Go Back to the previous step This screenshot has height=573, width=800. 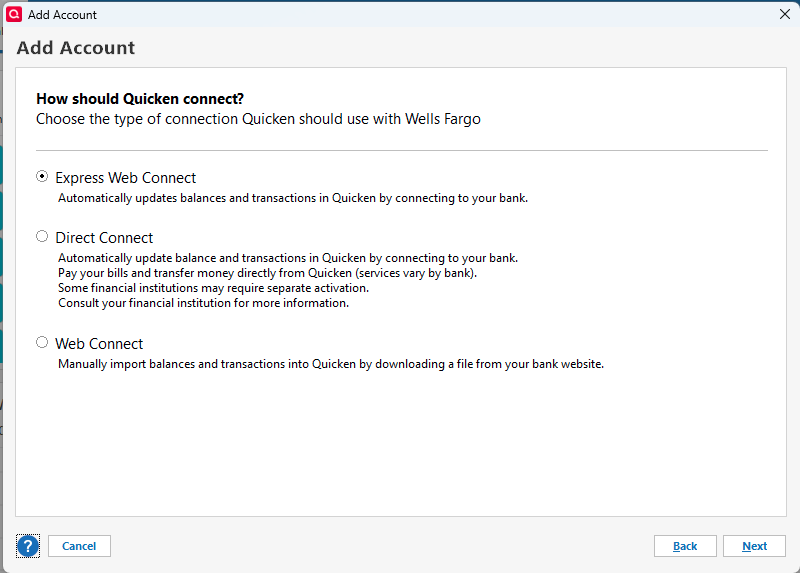[x=685, y=546]
